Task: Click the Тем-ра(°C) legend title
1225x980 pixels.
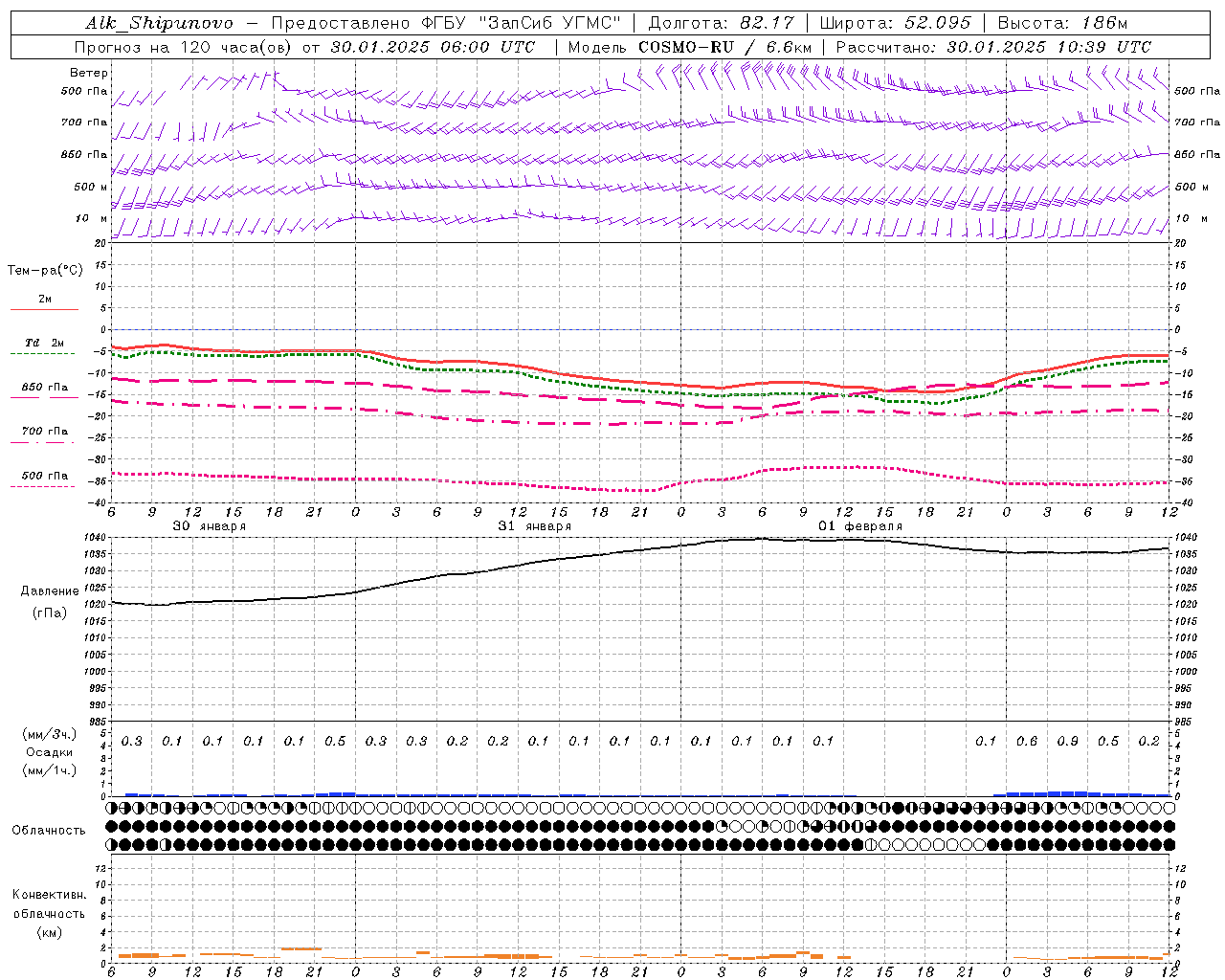Action: coord(45,271)
